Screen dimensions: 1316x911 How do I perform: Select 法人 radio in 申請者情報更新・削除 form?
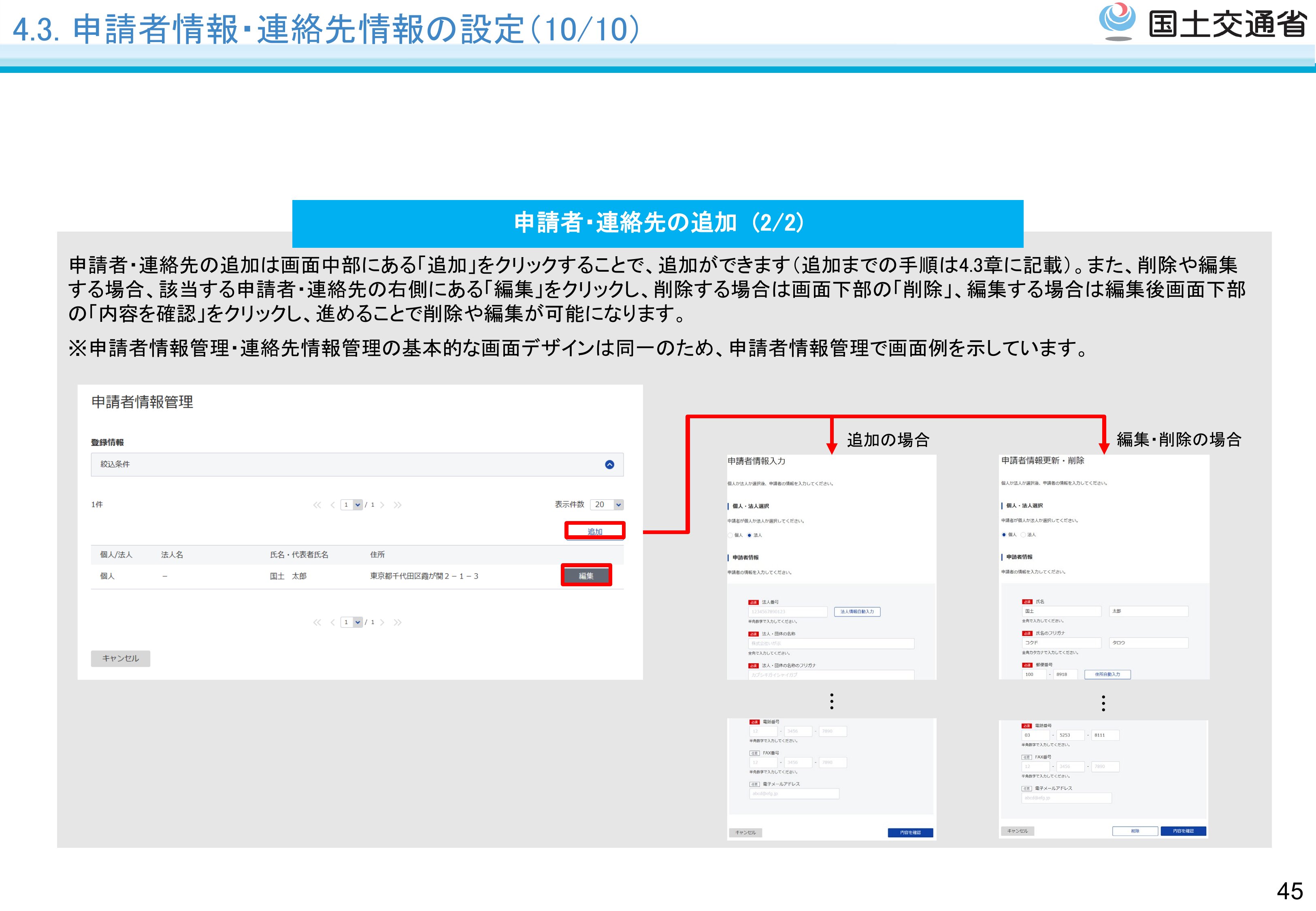1023,535
